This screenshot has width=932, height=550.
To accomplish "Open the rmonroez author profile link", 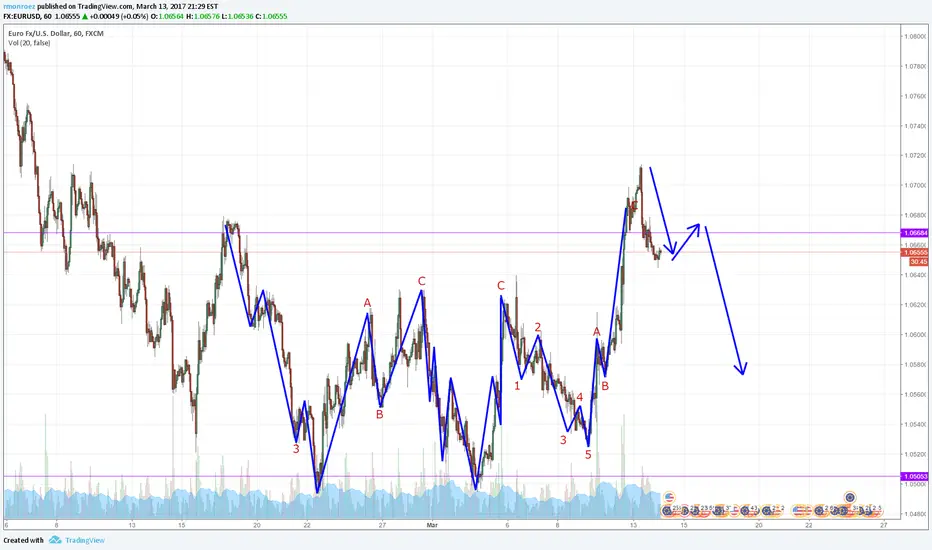I will click(19, 7).
